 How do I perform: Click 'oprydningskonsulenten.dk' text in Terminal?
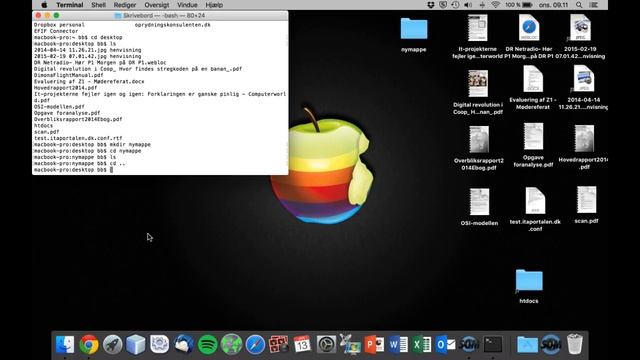point(173,25)
